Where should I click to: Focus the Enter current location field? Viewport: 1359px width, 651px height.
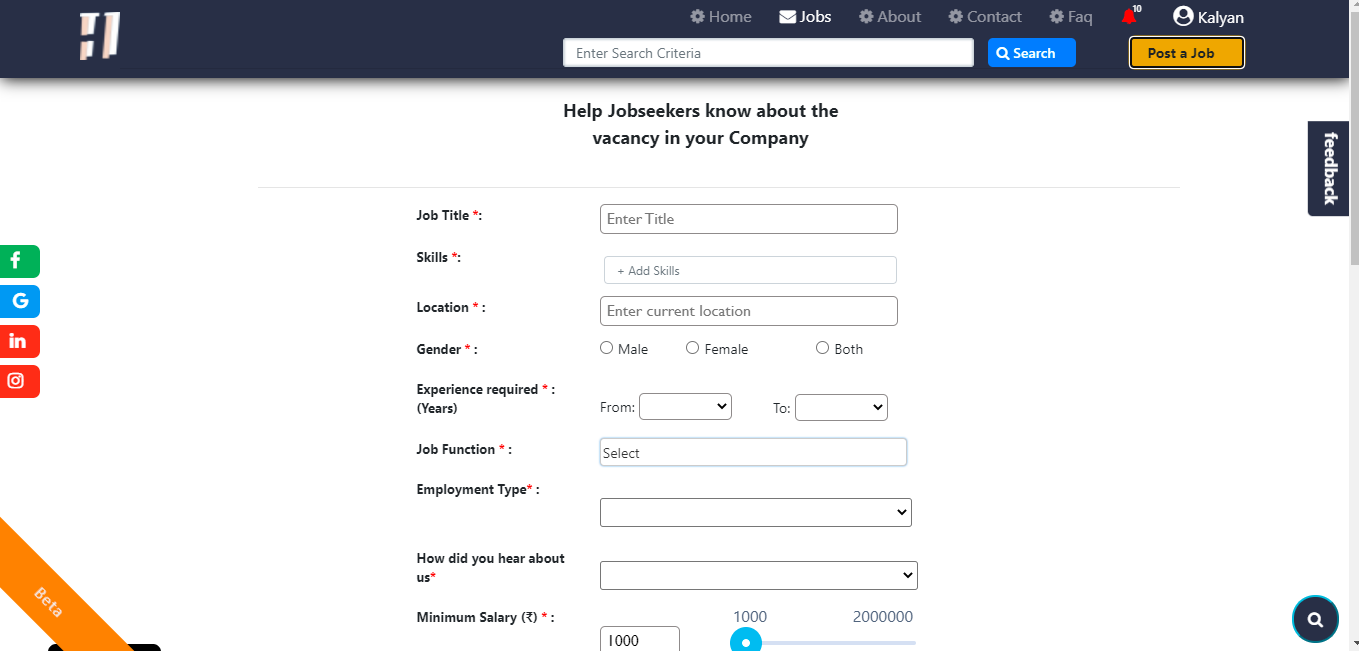[x=748, y=311]
